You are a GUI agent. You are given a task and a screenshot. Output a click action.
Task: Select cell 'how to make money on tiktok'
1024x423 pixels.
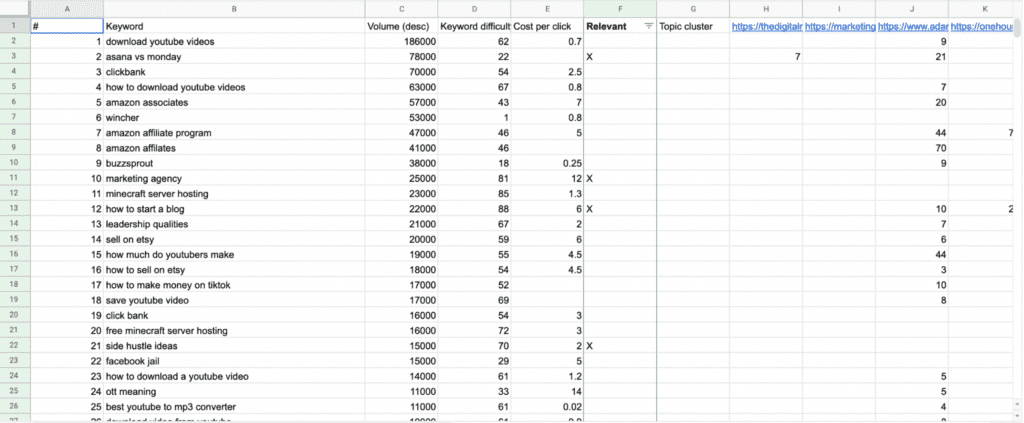click(234, 285)
